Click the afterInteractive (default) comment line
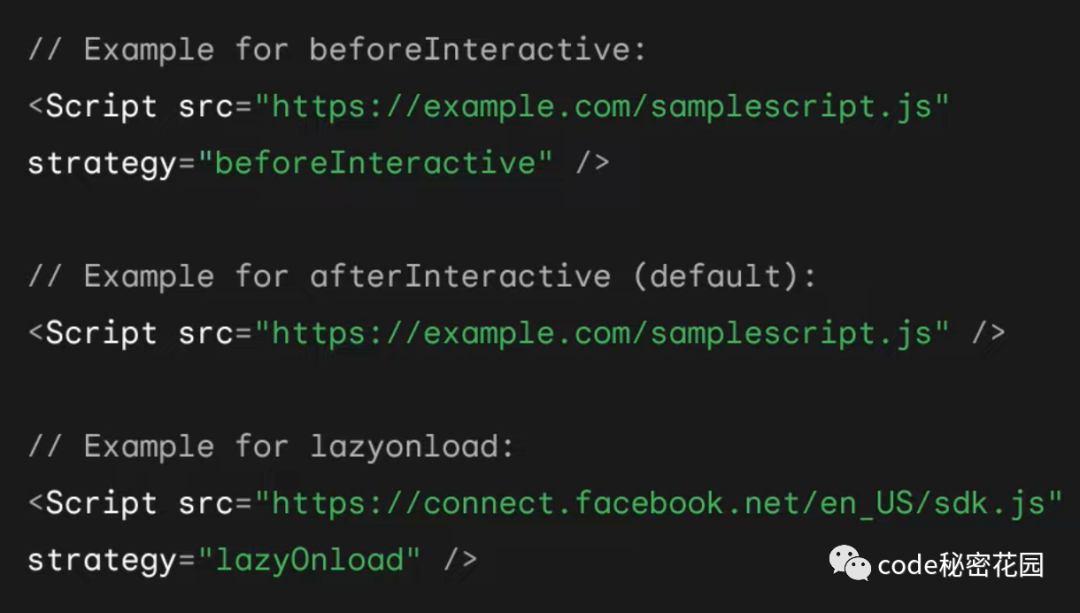 (x=422, y=277)
